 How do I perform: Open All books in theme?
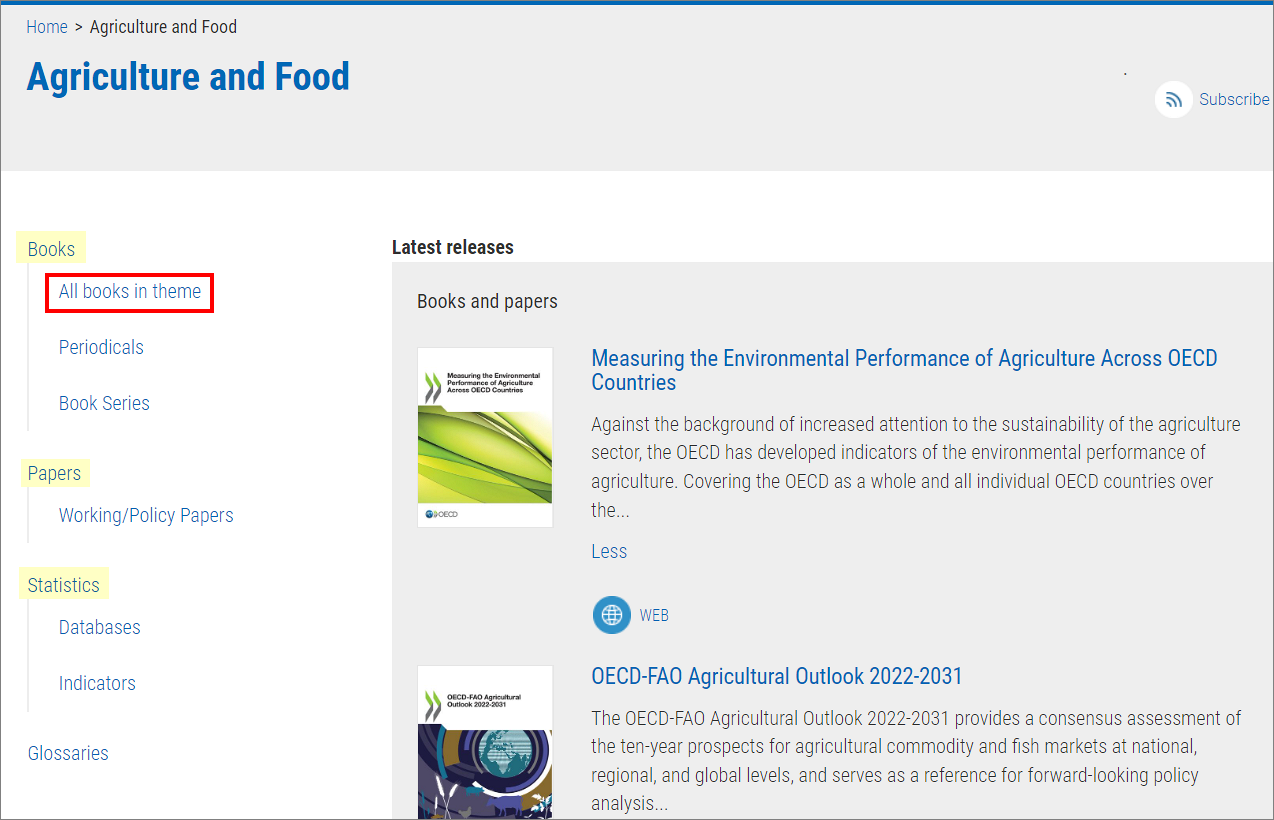pos(130,292)
